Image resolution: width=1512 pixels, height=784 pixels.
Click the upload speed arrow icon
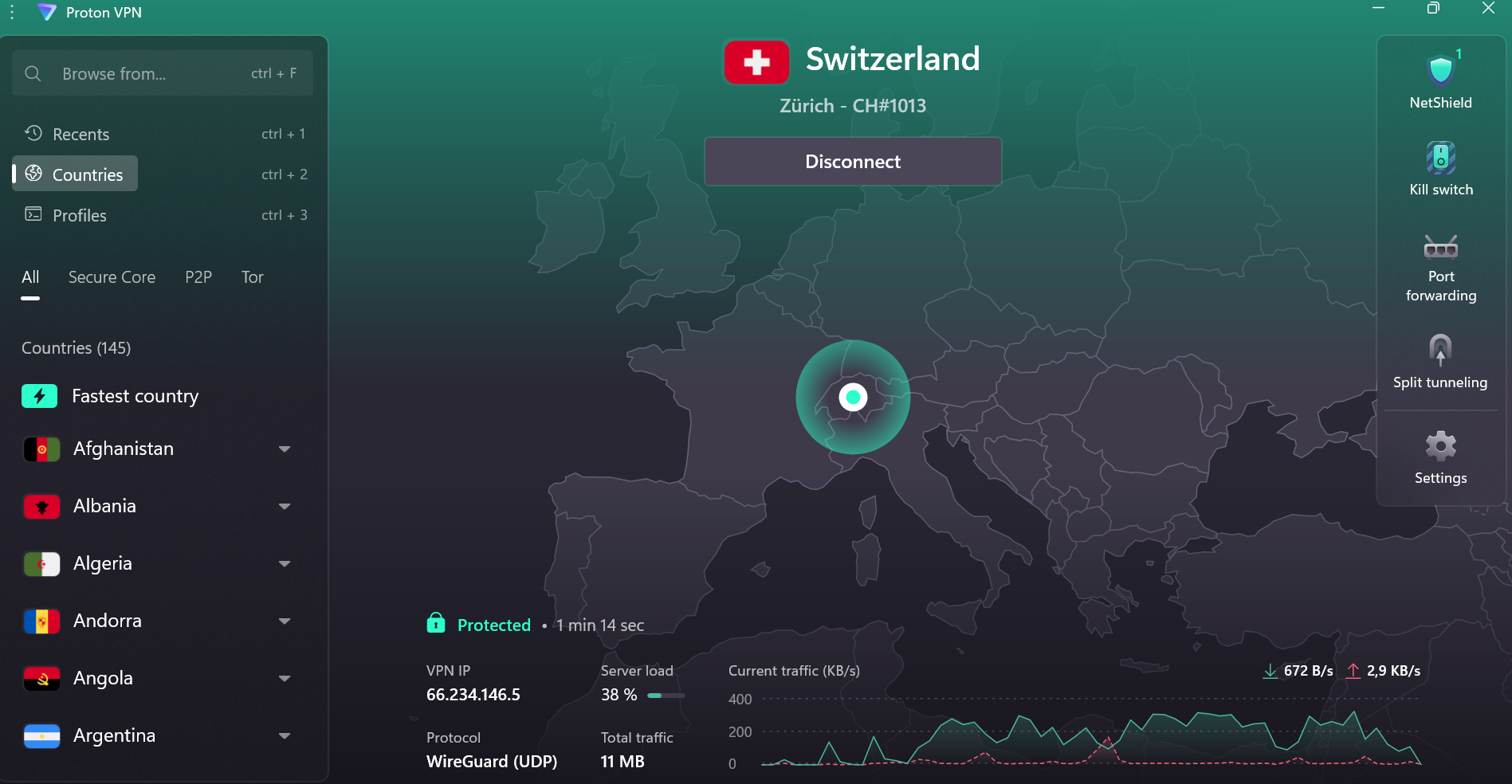pyautogui.click(x=1353, y=671)
